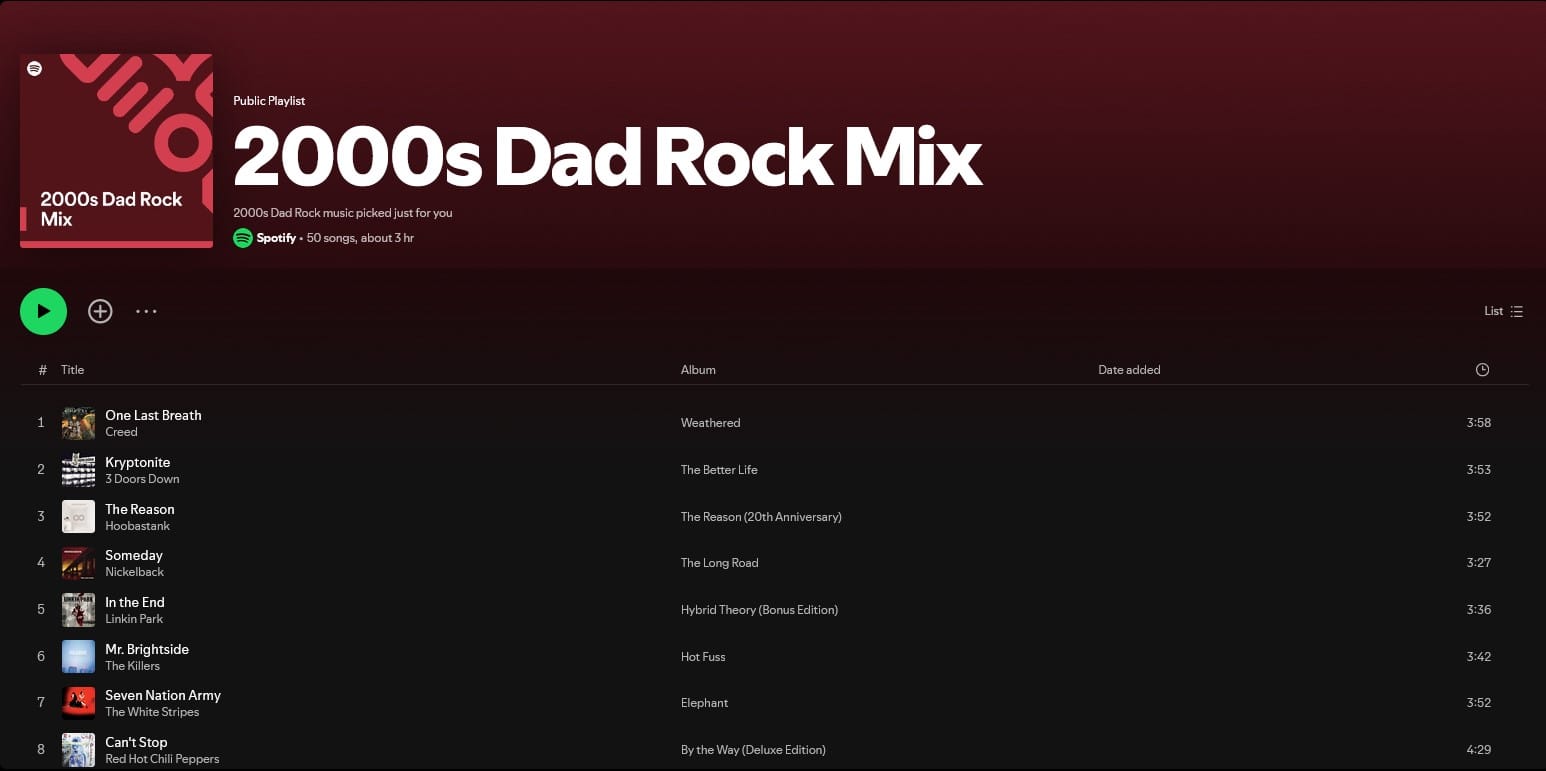This screenshot has width=1546, height=771.
Task: Click the 3:36 duration of In the End
Action: click(1479, 610)
